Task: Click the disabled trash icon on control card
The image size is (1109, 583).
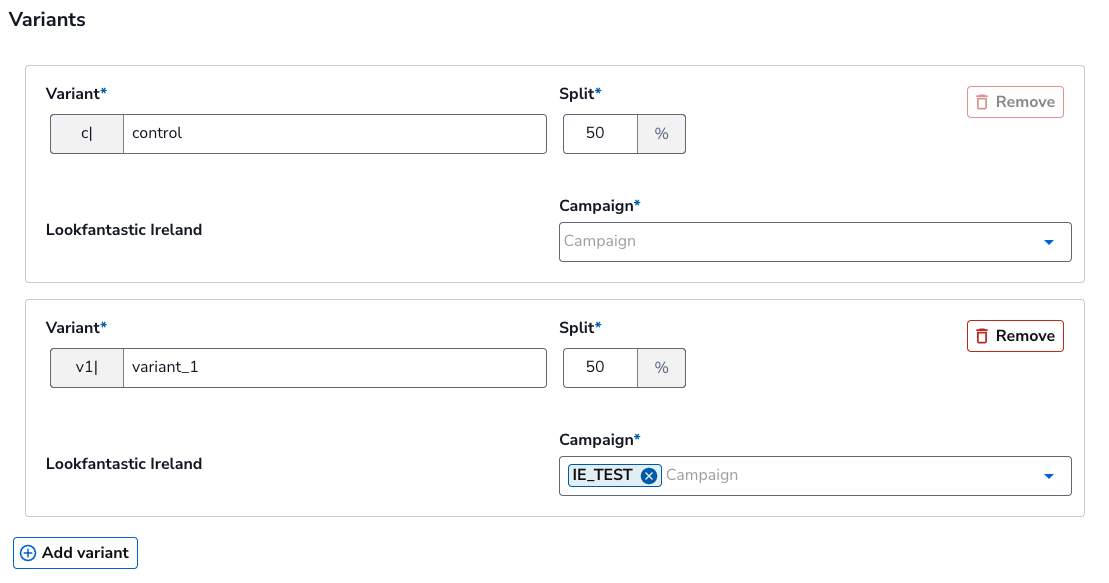Action: (982, 102)
